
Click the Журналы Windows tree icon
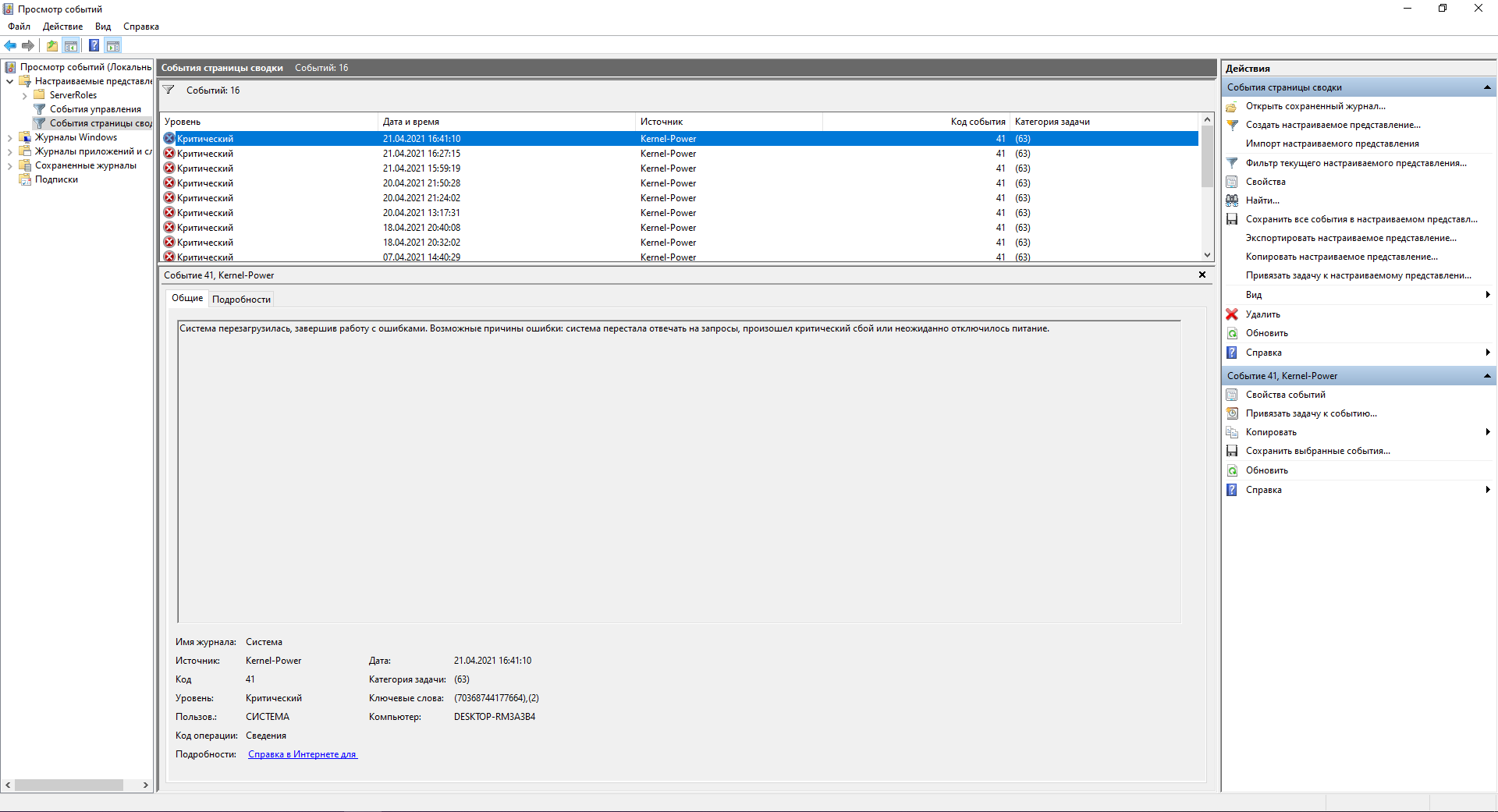click(24, 137)
